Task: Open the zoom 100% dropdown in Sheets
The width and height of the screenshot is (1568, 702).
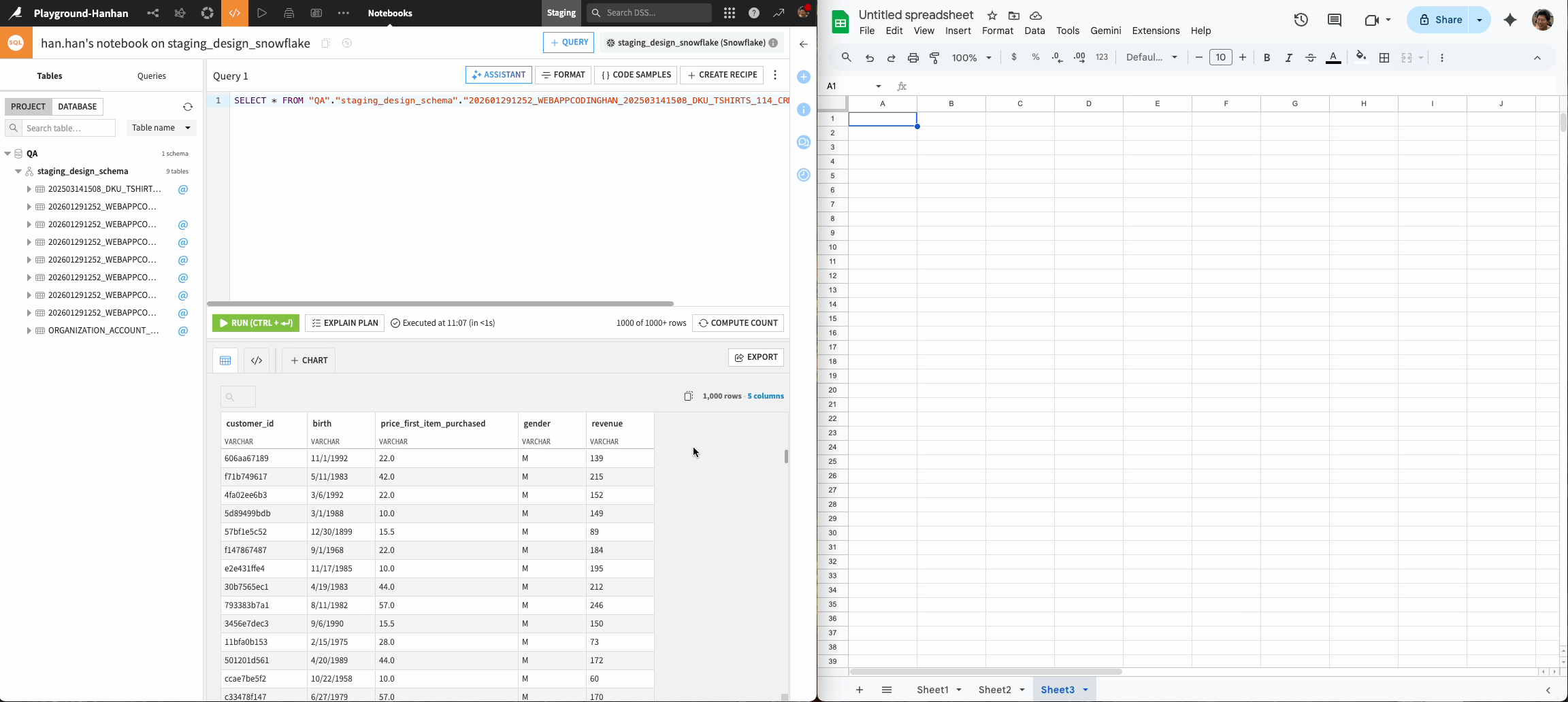Action: point(972,58)
